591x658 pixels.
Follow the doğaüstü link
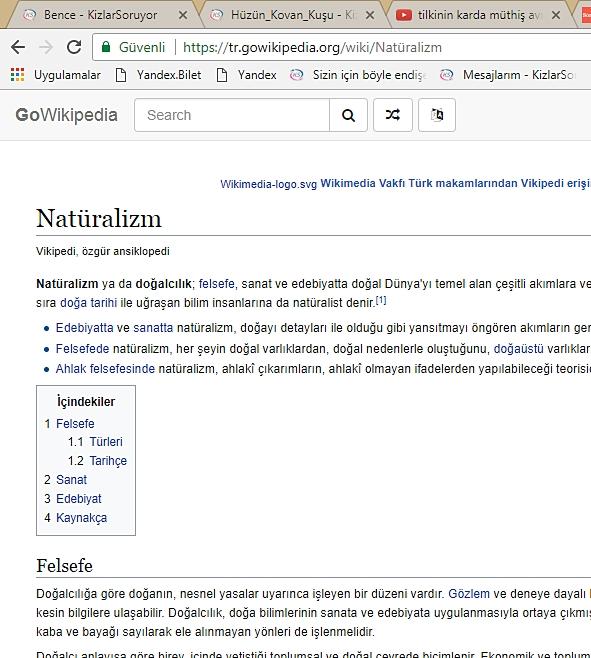tap(518, 349)
